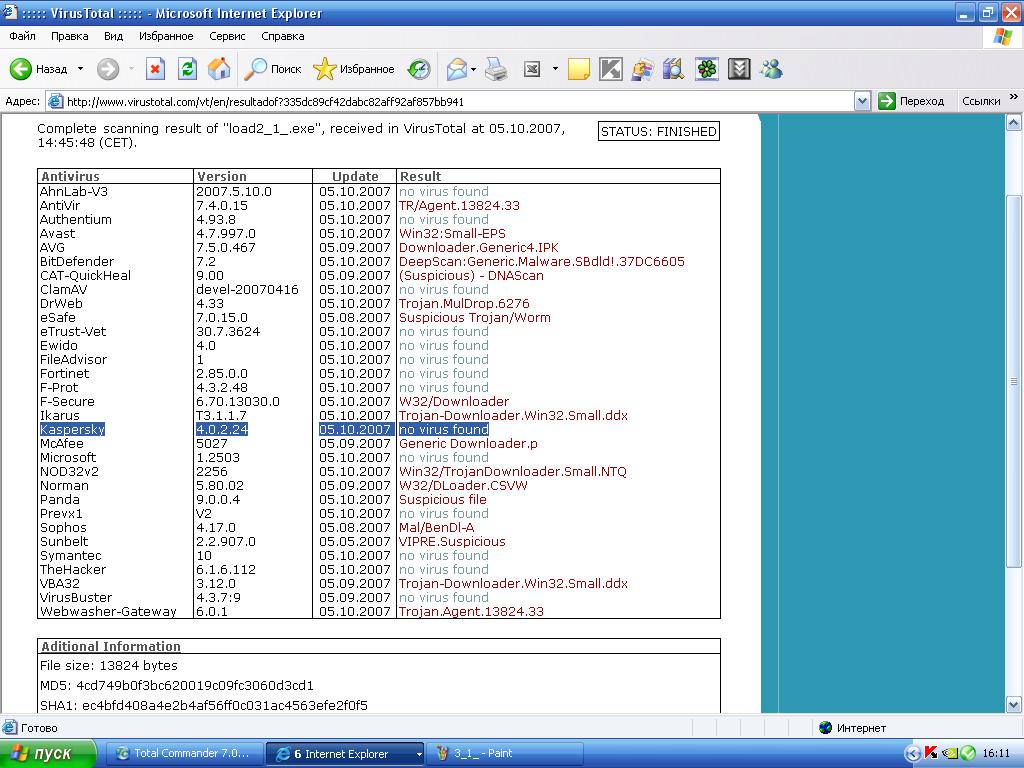Go to the Home page icon
1024x768 pixels.
(x=219, y=69)
